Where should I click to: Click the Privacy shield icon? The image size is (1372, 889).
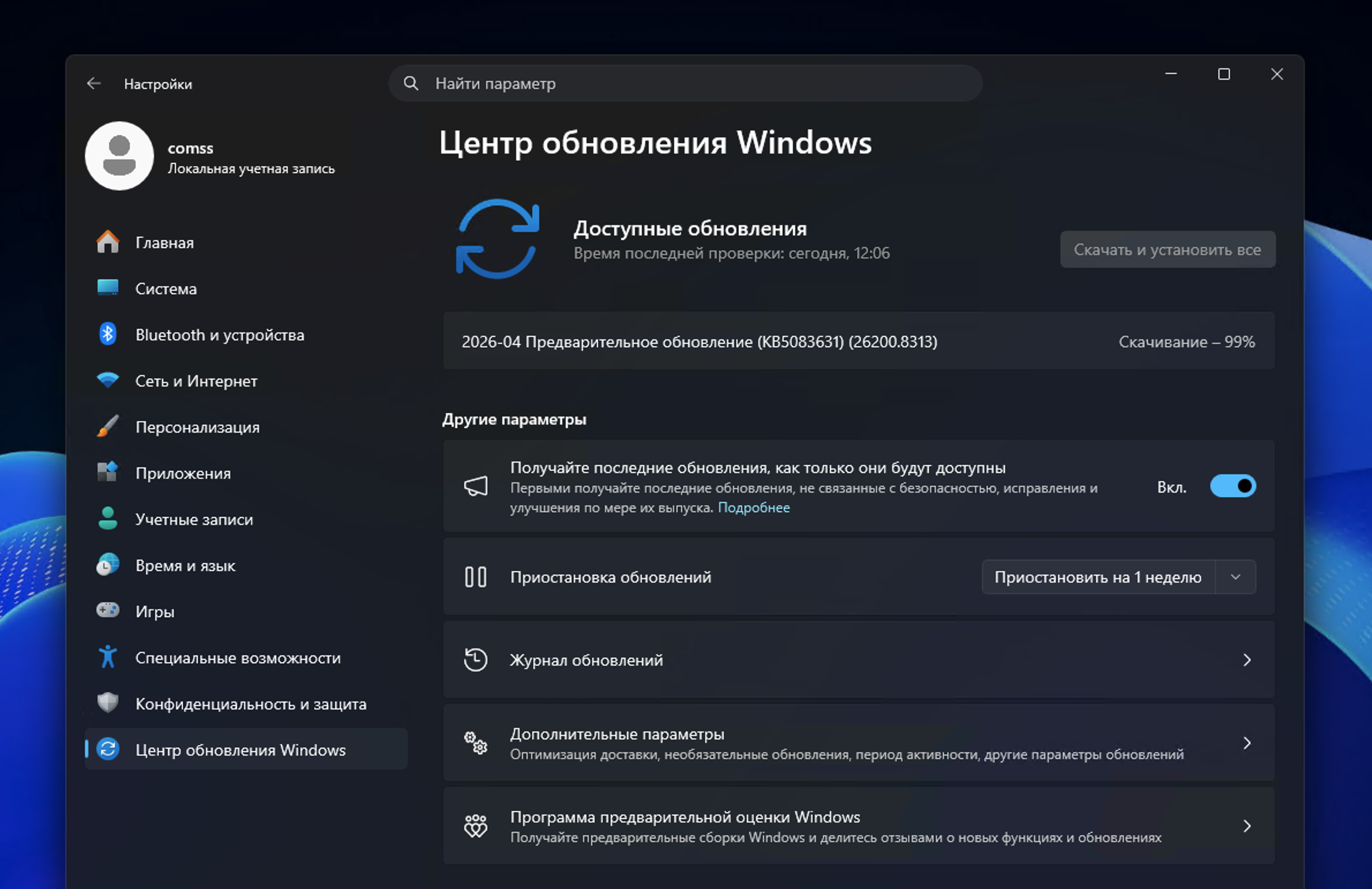(108, 703)
